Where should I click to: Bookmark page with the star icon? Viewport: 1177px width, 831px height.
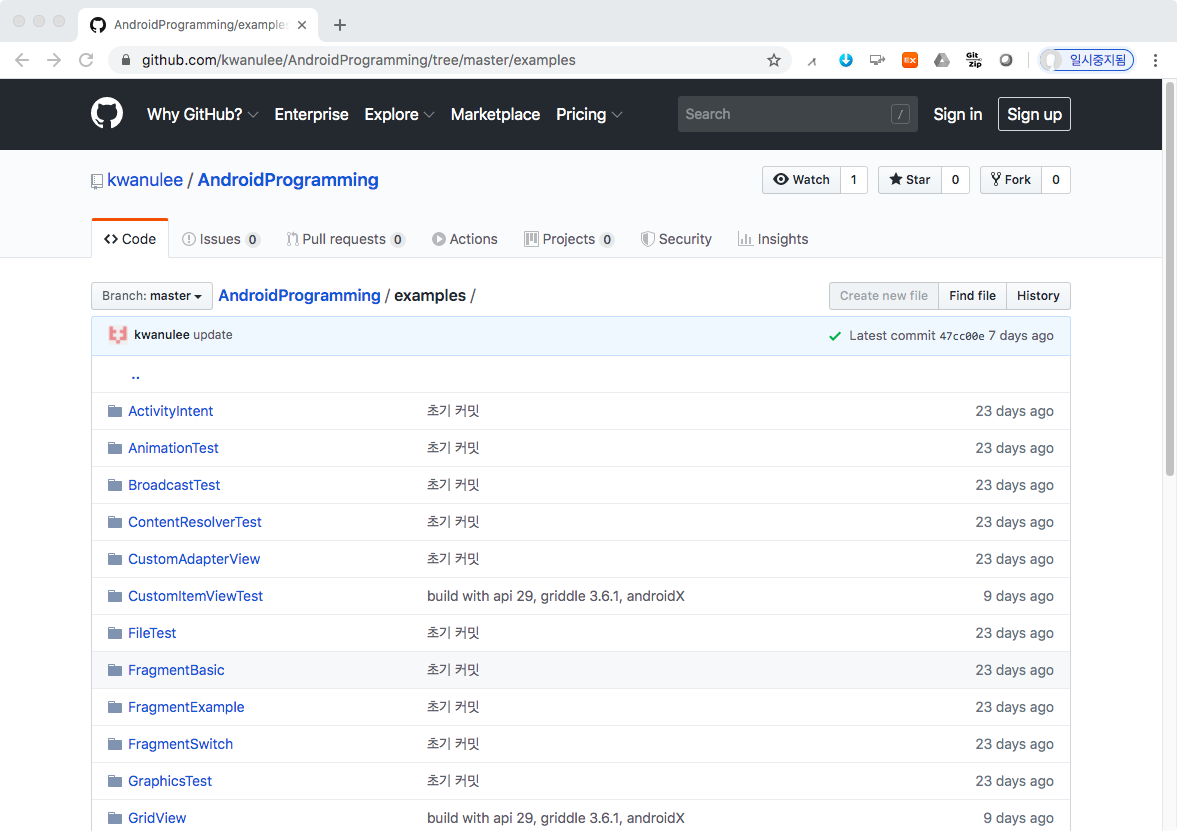[x=774, y=60]
